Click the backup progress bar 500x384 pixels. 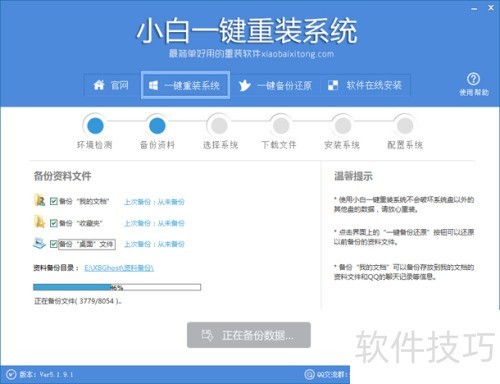[x=117, y=287]
